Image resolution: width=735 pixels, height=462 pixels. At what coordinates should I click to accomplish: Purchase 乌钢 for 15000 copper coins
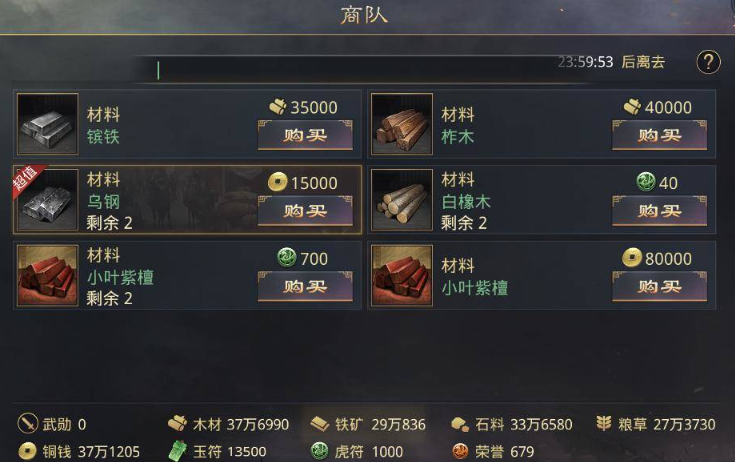coord(305,211)
